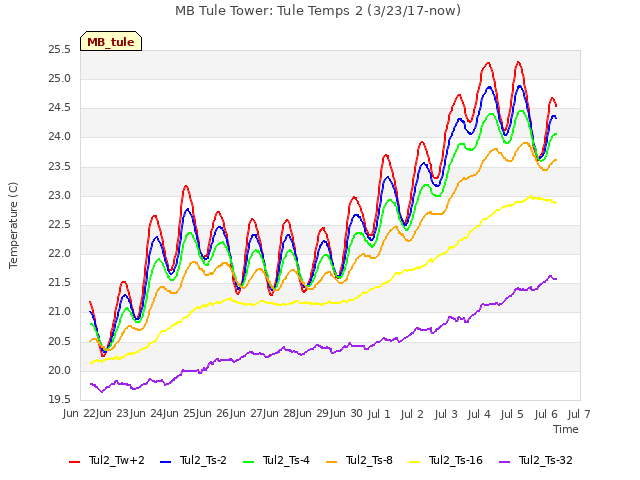Click the Jul 7 x-axis label

point(579,414)
